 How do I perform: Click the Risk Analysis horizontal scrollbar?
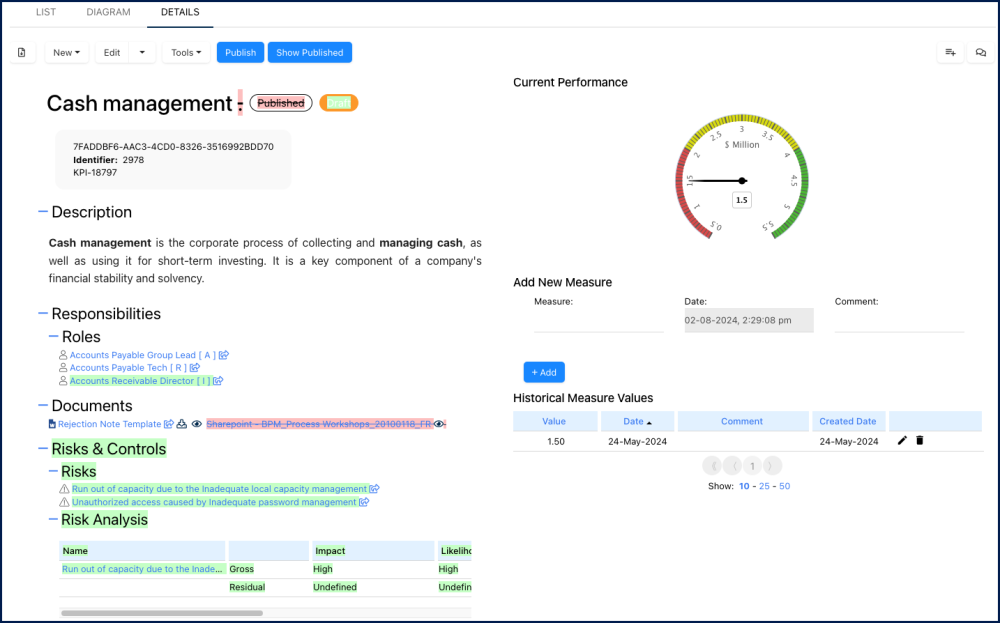tap(162, 613)
